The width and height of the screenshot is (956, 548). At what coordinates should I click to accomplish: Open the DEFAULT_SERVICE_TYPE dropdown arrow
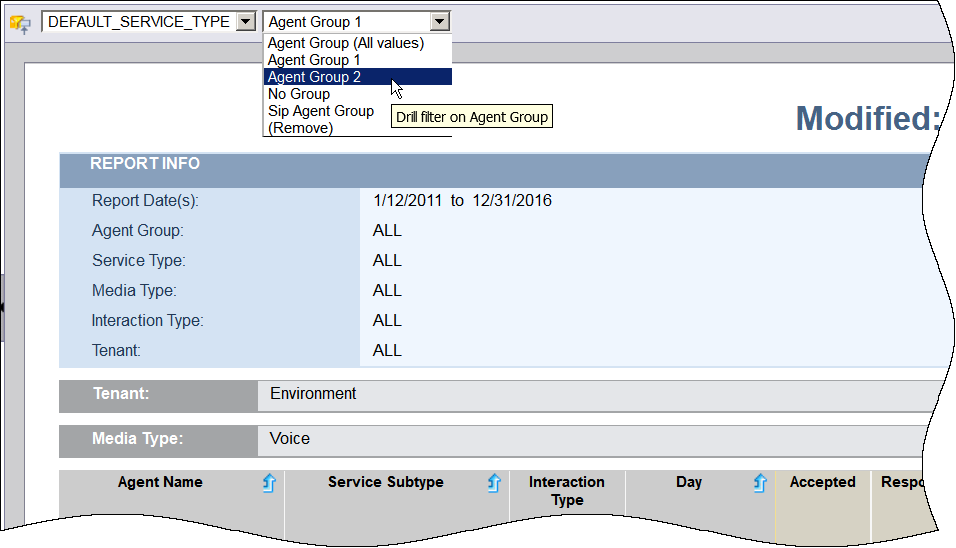[246, 22]
